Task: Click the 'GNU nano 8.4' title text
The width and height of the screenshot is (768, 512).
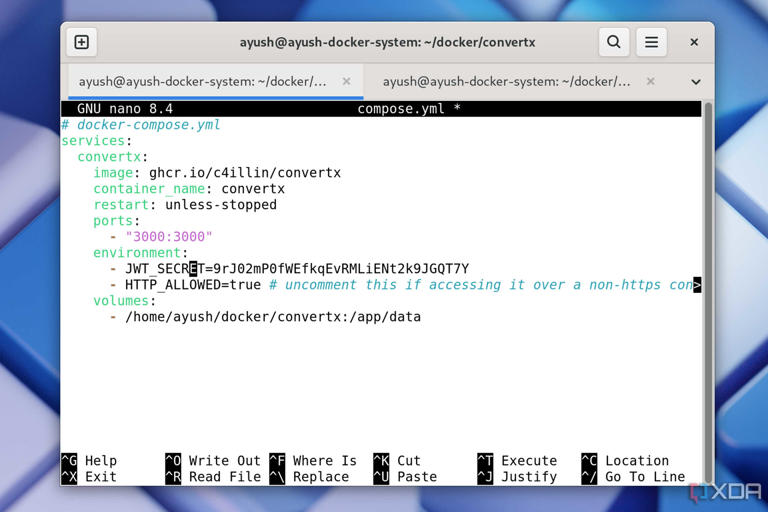Action: (125, 109)
